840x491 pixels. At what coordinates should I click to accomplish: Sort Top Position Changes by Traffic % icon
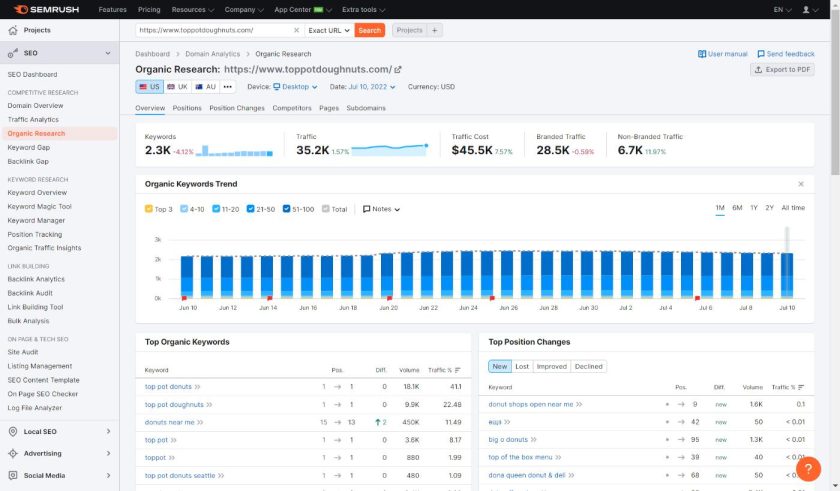(801, 387)
